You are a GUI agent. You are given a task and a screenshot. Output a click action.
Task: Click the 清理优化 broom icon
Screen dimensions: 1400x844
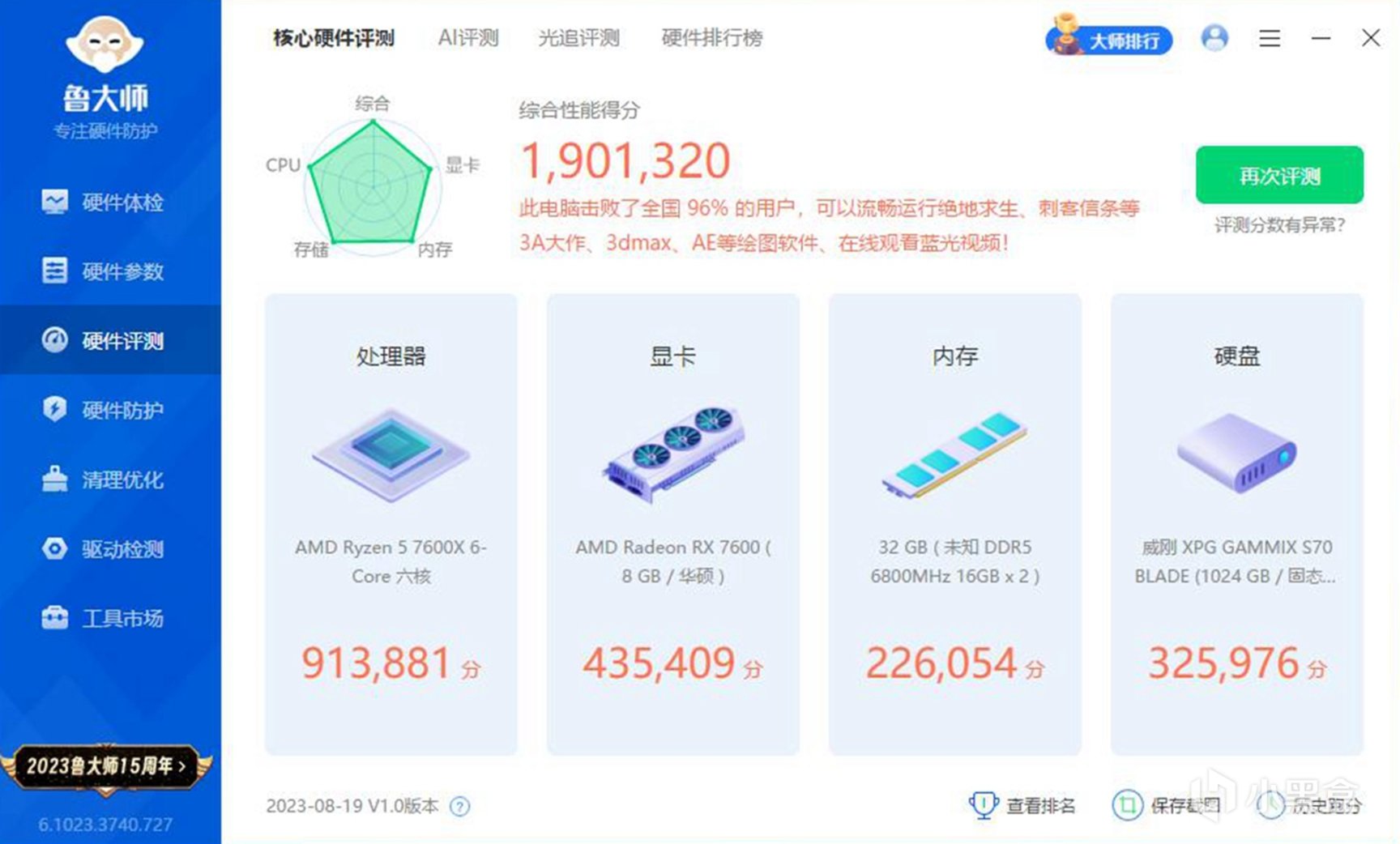(55, 480)
